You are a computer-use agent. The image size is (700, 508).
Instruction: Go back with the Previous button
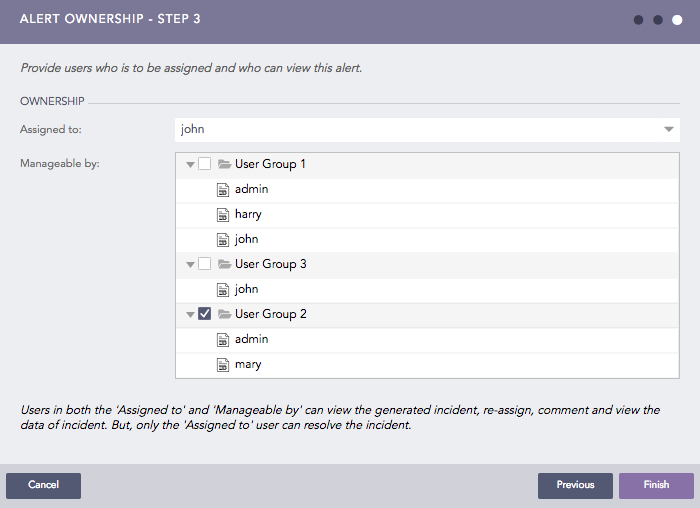[575, 485]
